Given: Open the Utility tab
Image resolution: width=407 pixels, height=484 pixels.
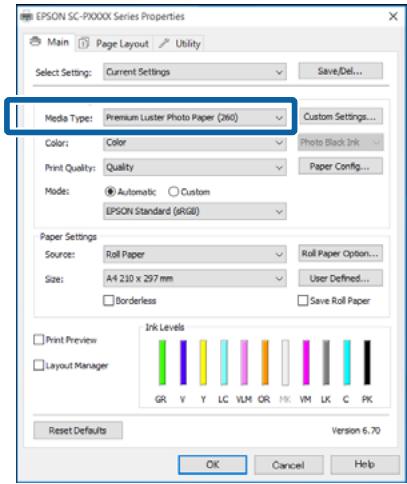Looking at the screenshot, I should coord(179,44).
